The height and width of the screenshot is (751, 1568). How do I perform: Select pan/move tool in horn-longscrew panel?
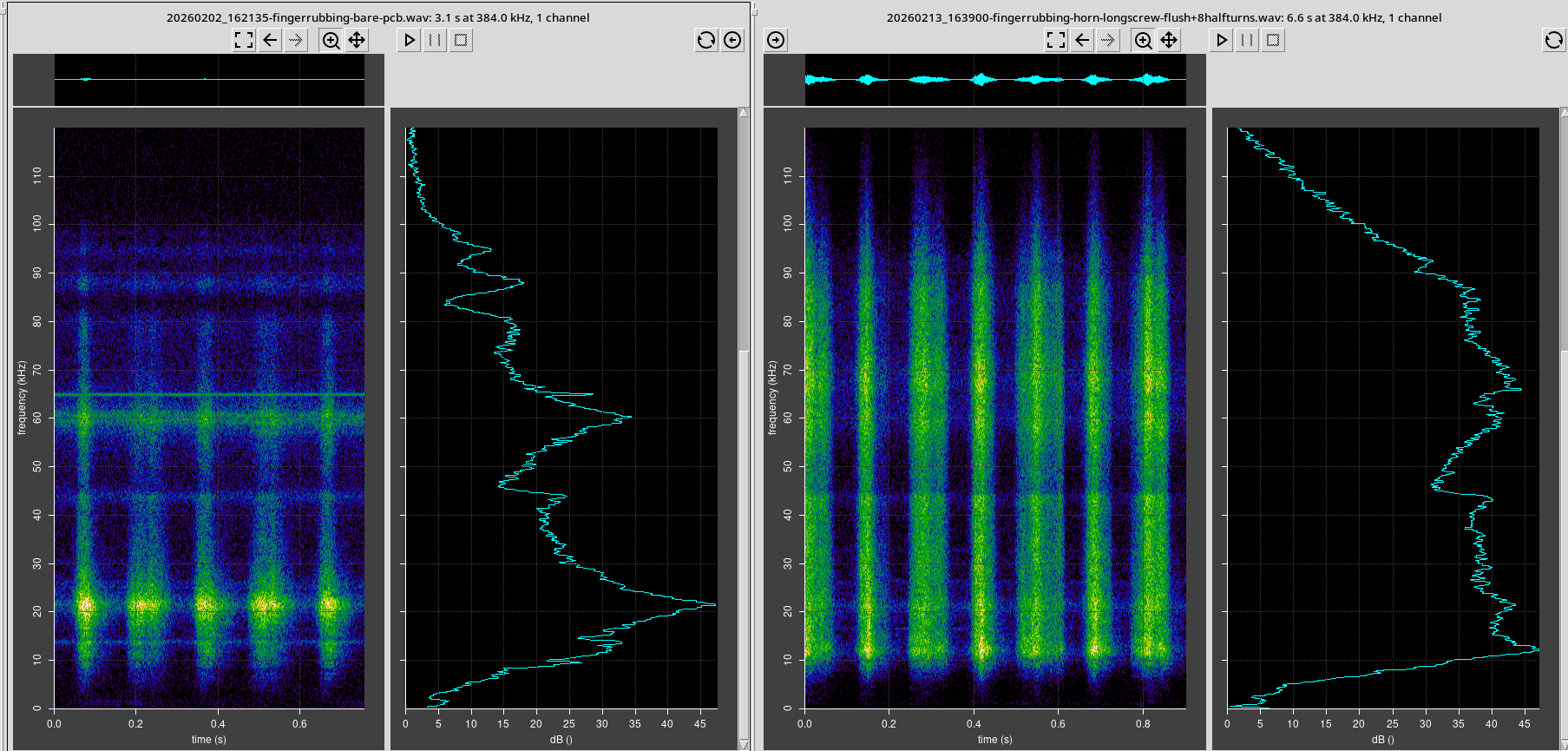[1169, 40]
